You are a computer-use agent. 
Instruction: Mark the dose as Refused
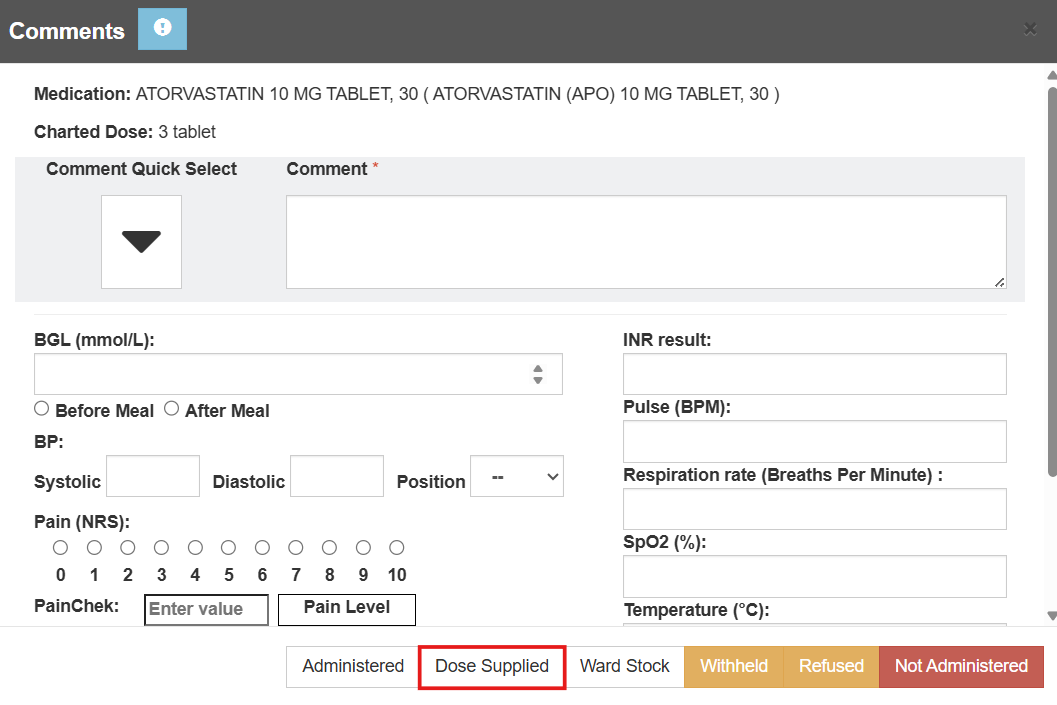coord(831,666)
